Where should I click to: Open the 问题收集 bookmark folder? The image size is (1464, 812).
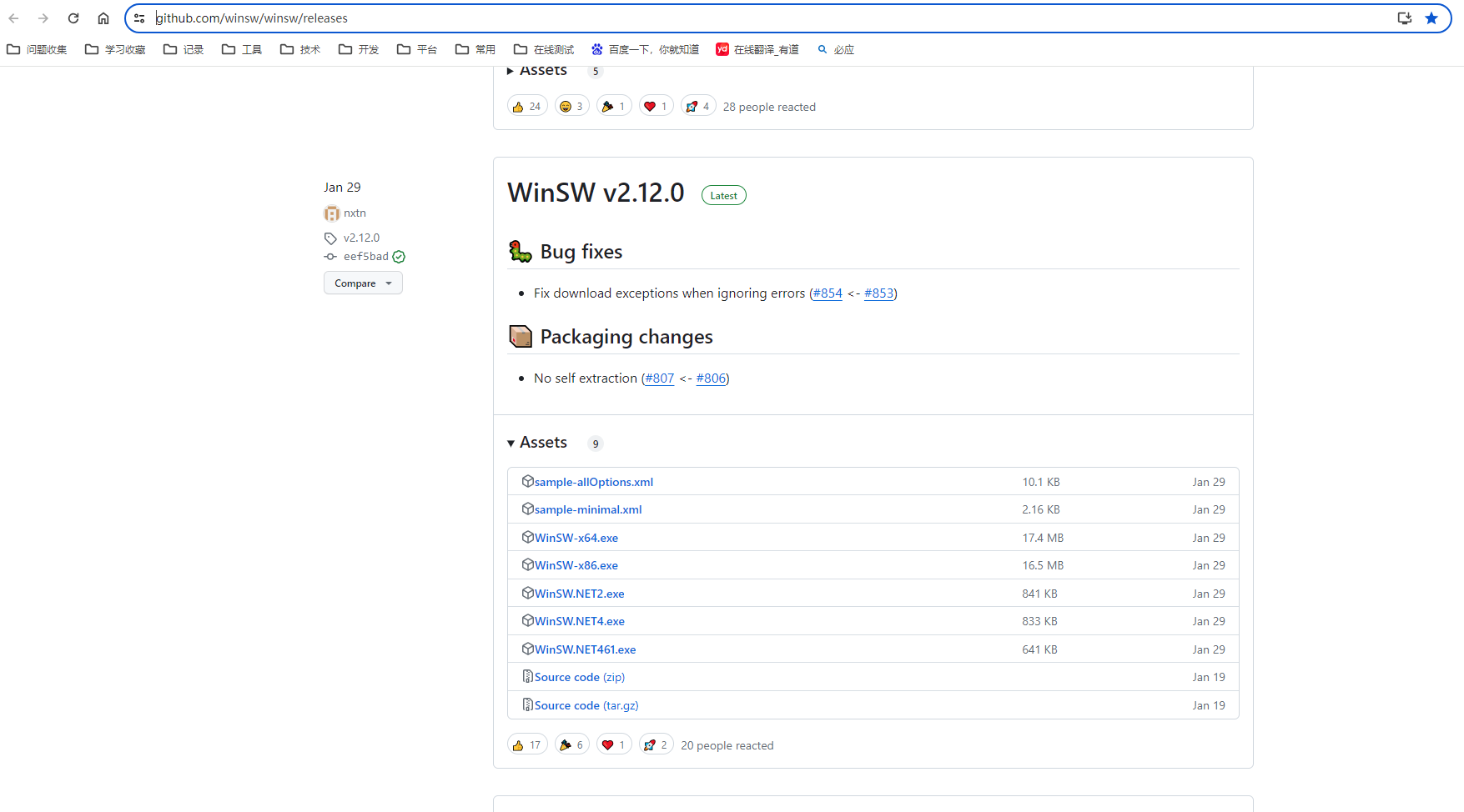coord(37,50)
